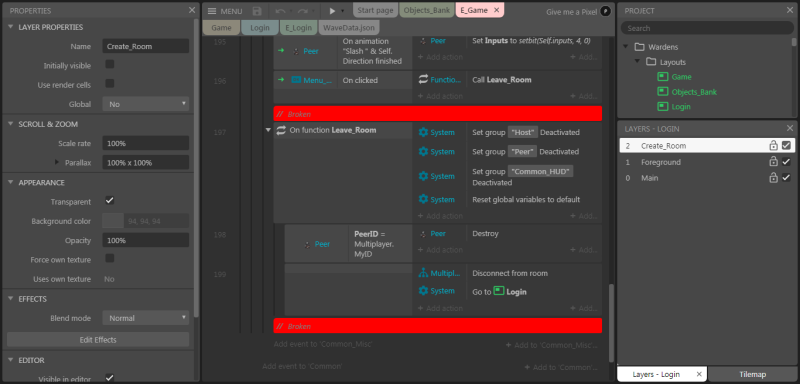Collapse the Effects section
This screenshot has width=800, height=384.
(11, 298)
